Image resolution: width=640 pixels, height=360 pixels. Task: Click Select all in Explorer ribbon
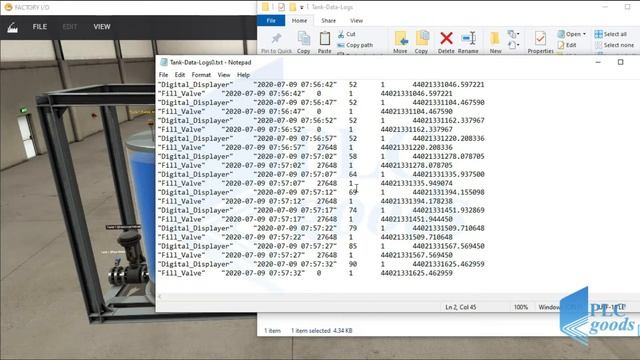[x=611, y=34]
